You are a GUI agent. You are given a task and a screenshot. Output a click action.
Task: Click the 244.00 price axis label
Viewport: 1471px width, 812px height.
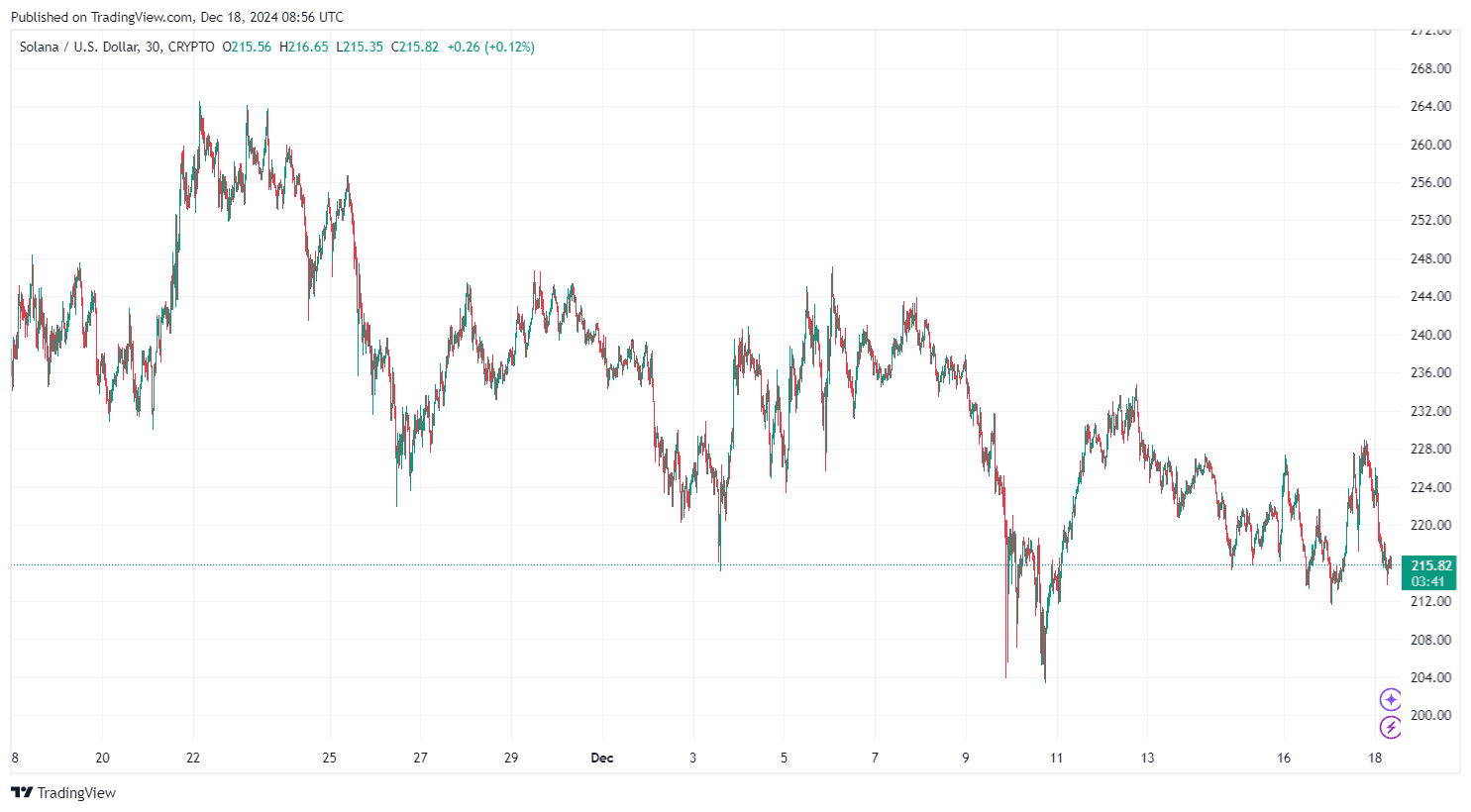1430,296
